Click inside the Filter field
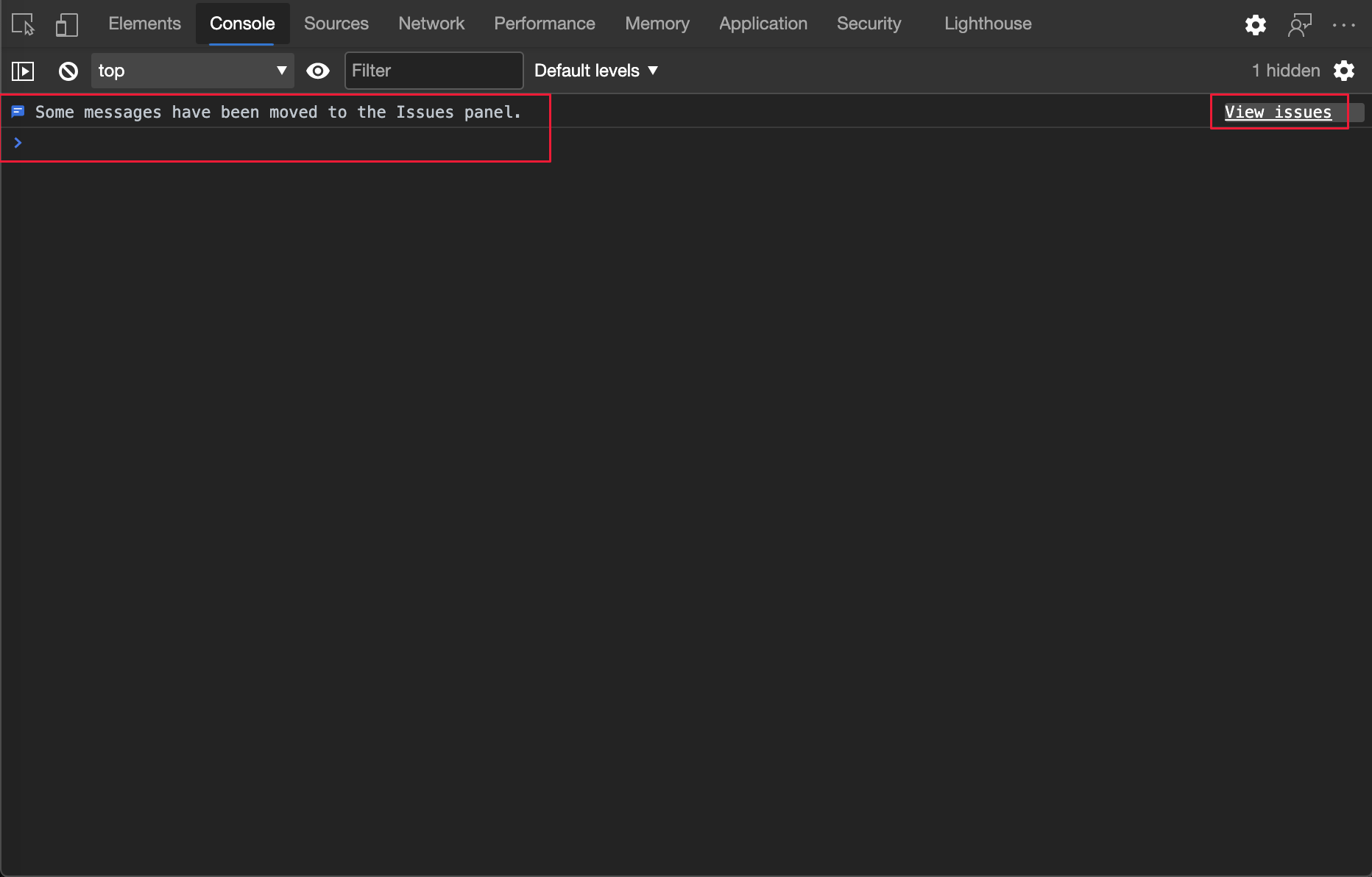This screenshot has height=877, width=1372. [434, 71]
